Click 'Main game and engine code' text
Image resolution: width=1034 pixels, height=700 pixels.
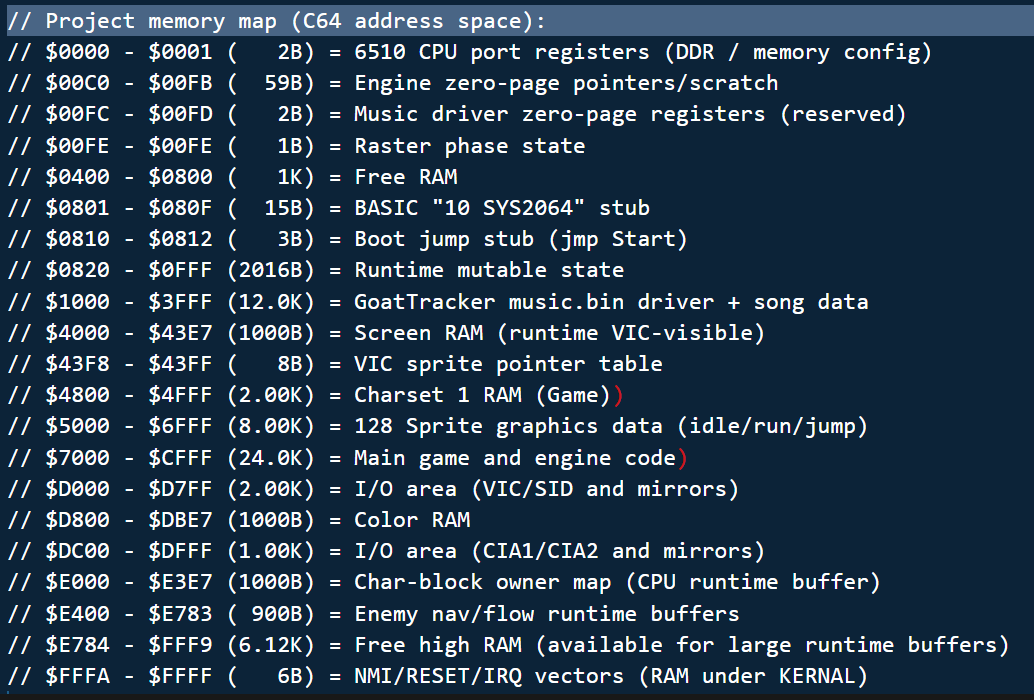(515, 457)
